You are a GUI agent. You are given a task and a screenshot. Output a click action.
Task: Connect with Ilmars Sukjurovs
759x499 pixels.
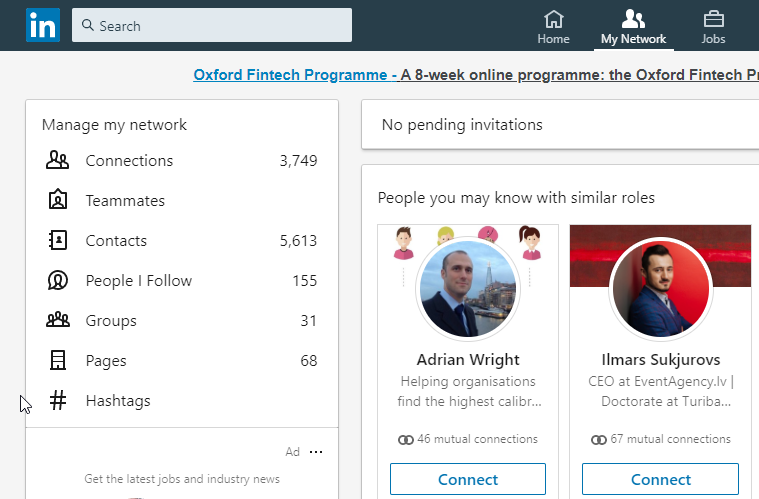click(x=661, y=479)
